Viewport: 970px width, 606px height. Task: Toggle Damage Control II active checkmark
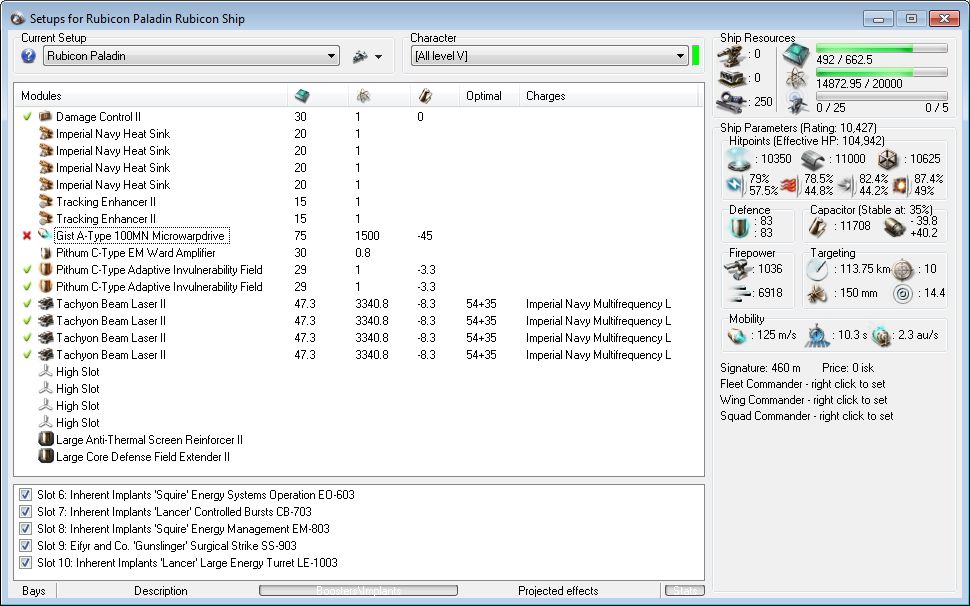27,116
